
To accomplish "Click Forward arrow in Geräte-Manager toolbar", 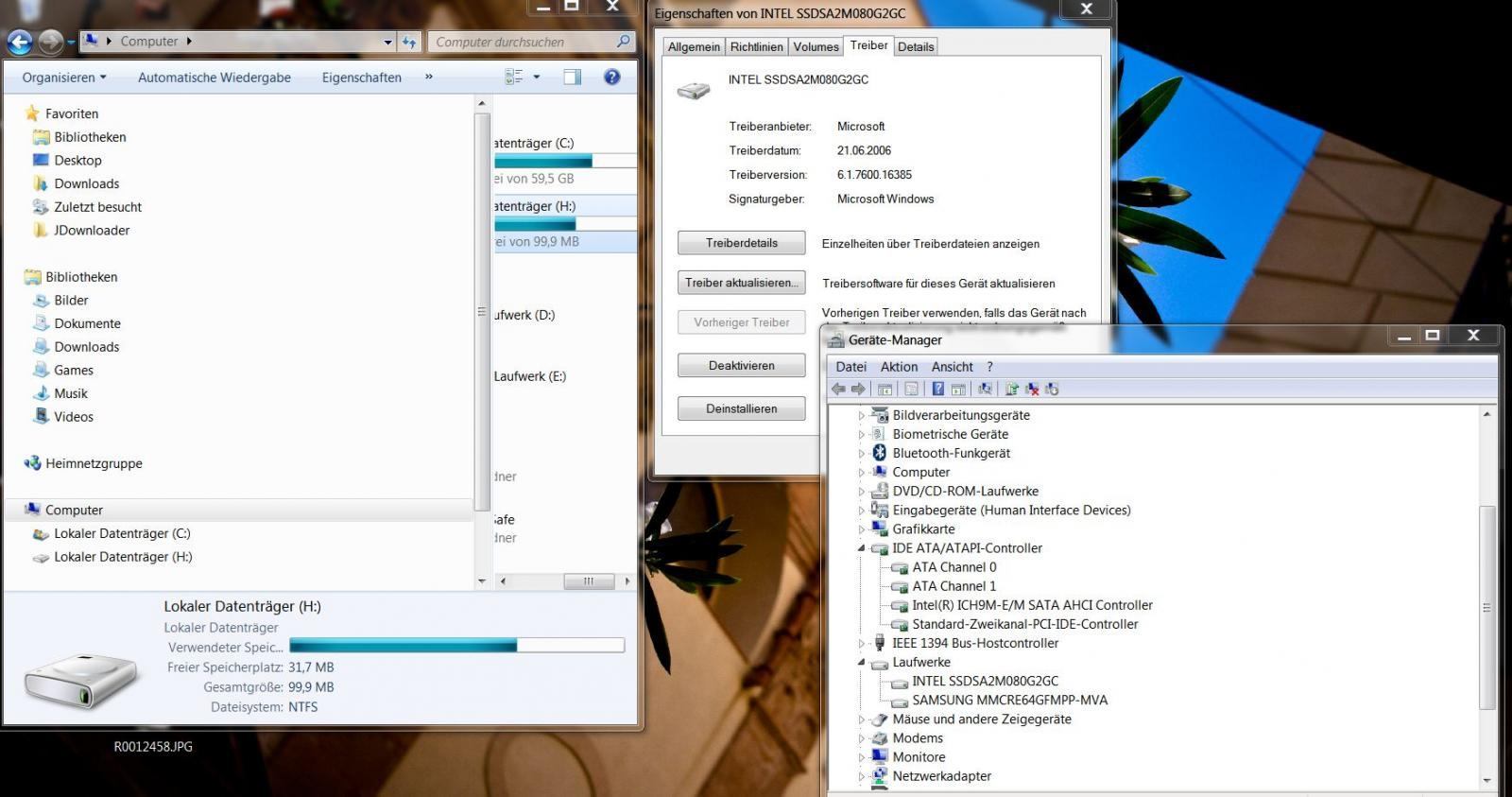I will (x=858, y=389).
